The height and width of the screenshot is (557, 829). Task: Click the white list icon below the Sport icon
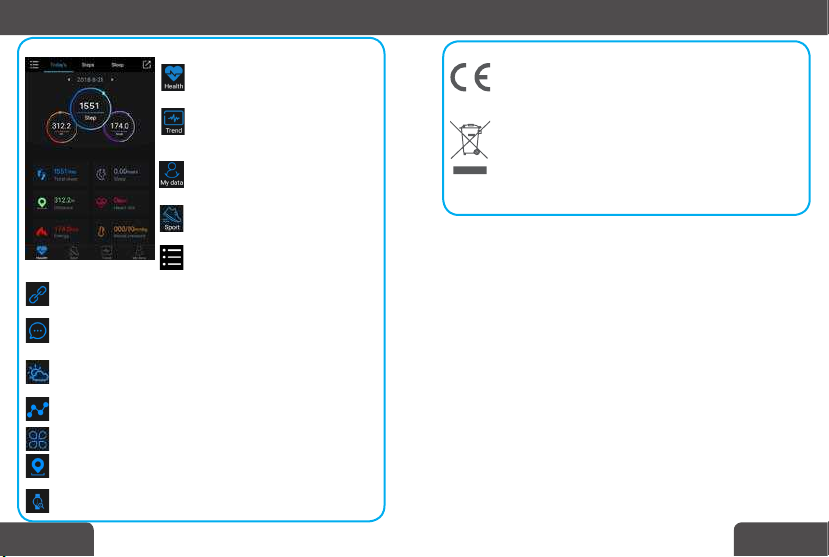tap(172, 257)
